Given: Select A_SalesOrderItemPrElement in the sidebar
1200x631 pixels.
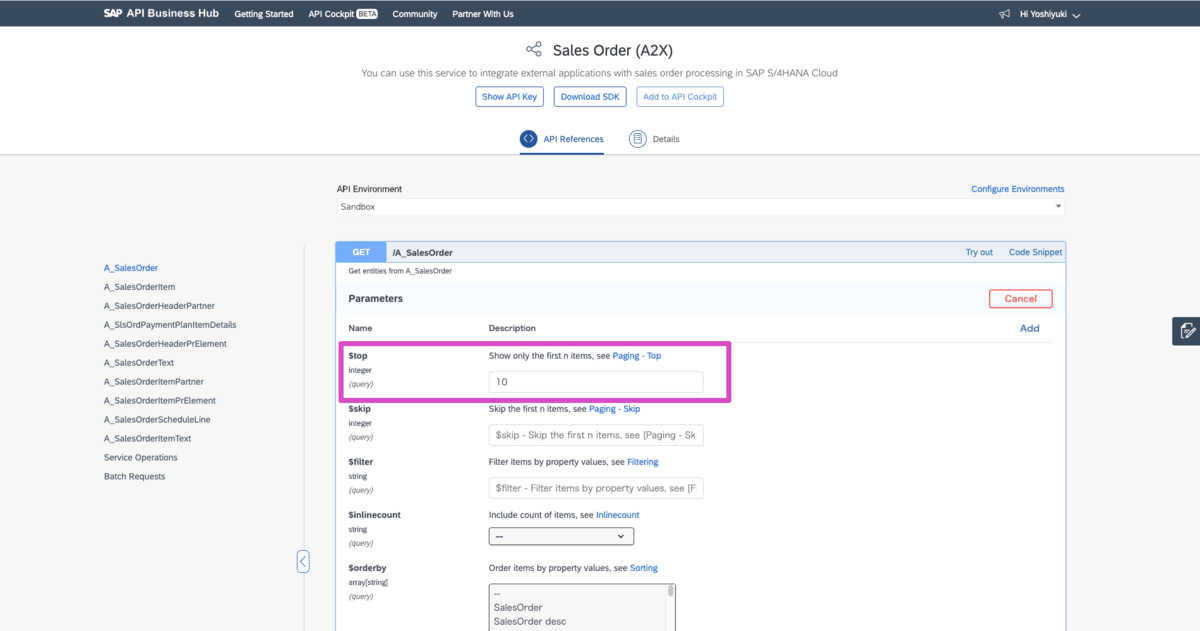Looking at the screenshot, I should point(160,401).
